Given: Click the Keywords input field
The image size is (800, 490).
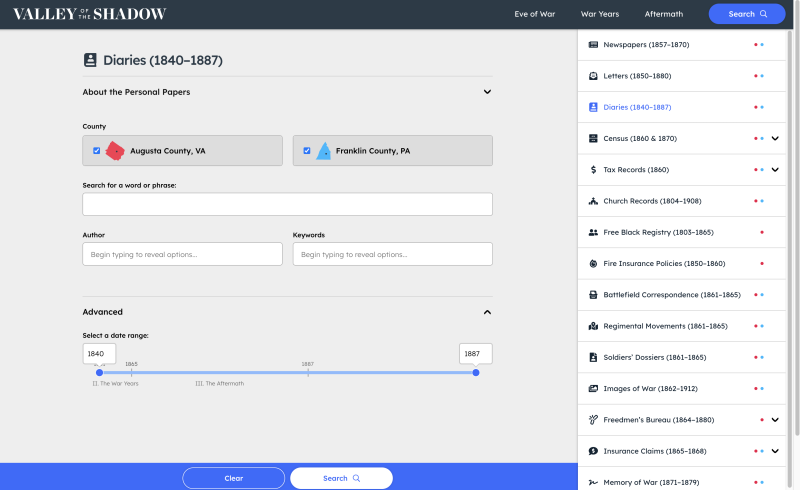Looking at the screenshot, I should coord(392,254).
